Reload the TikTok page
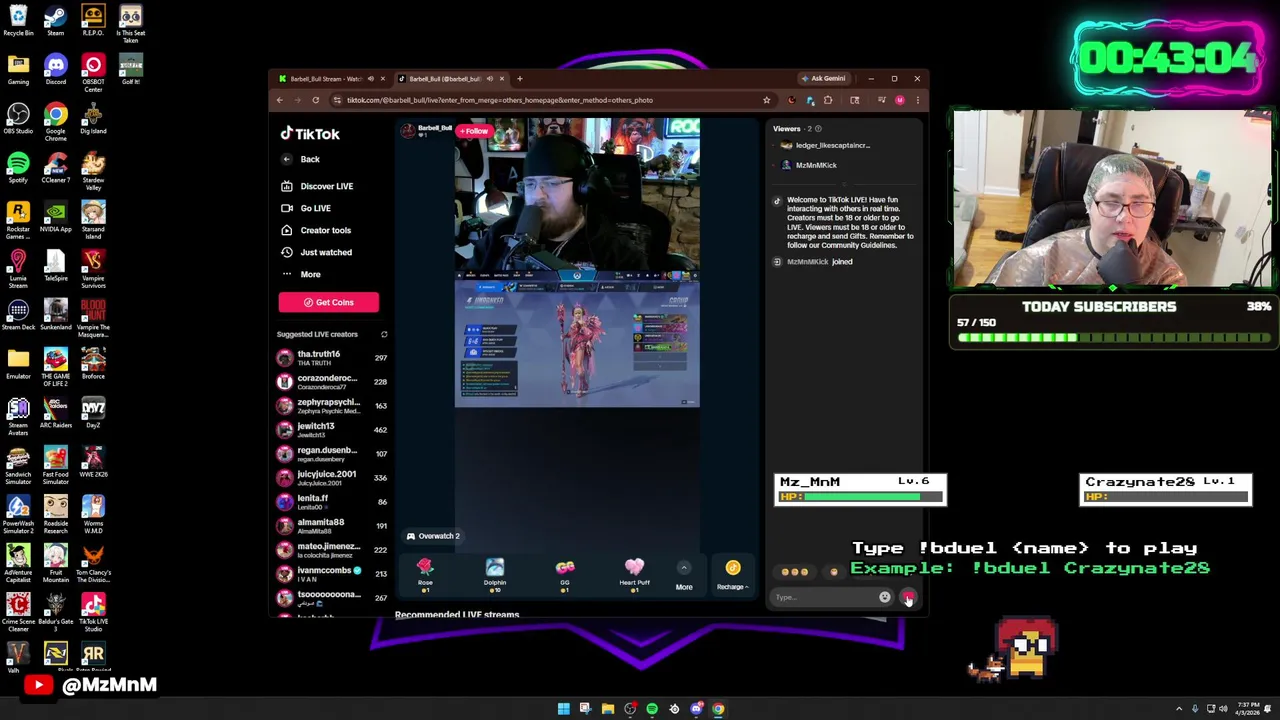Image resolution: width=1280 pixels, height=720 pixels. (x=315, y=100)
